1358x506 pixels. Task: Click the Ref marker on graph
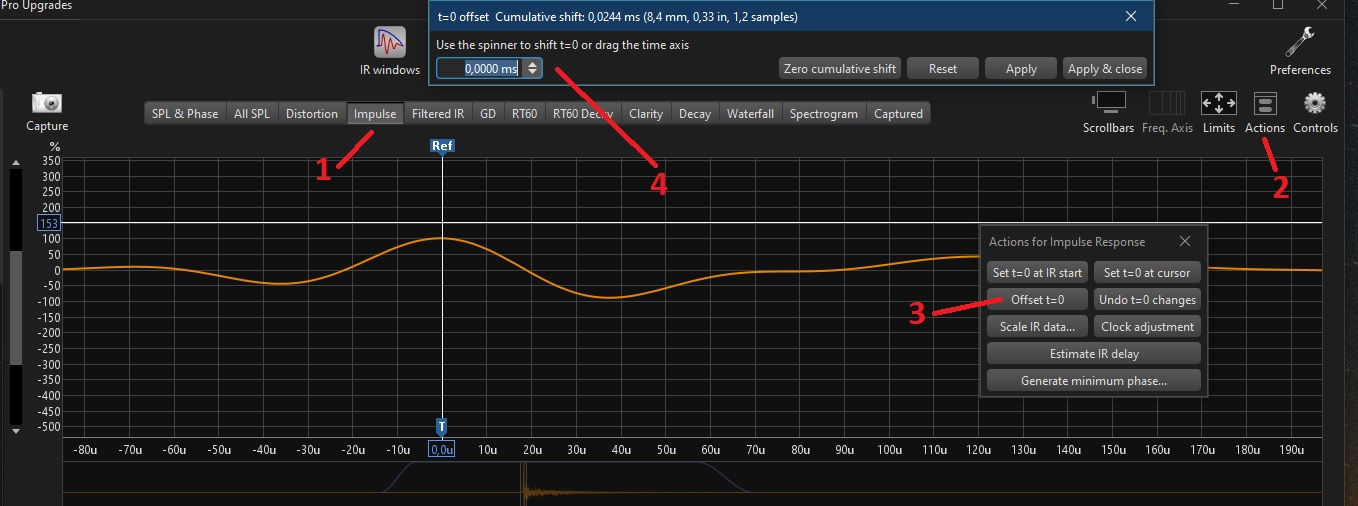coord(442,146)
